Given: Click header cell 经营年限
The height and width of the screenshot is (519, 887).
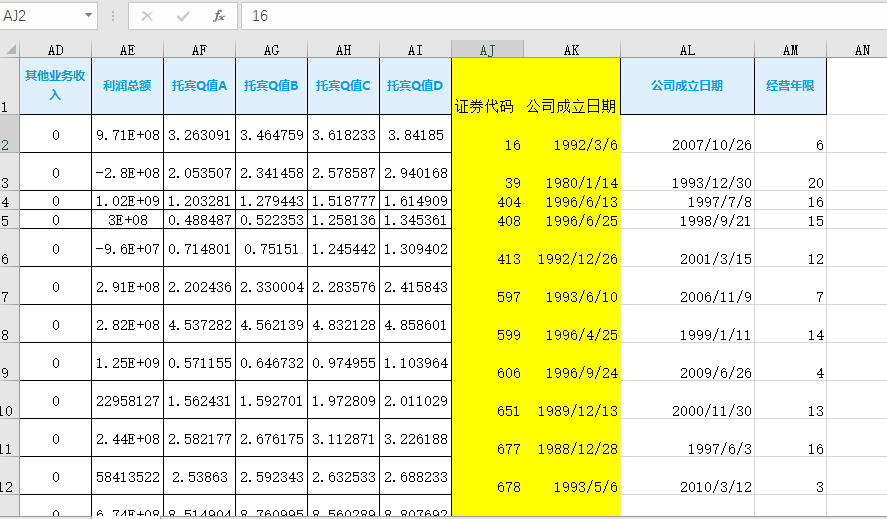Looking at the screenshot, I should click(x=790, y=86).
